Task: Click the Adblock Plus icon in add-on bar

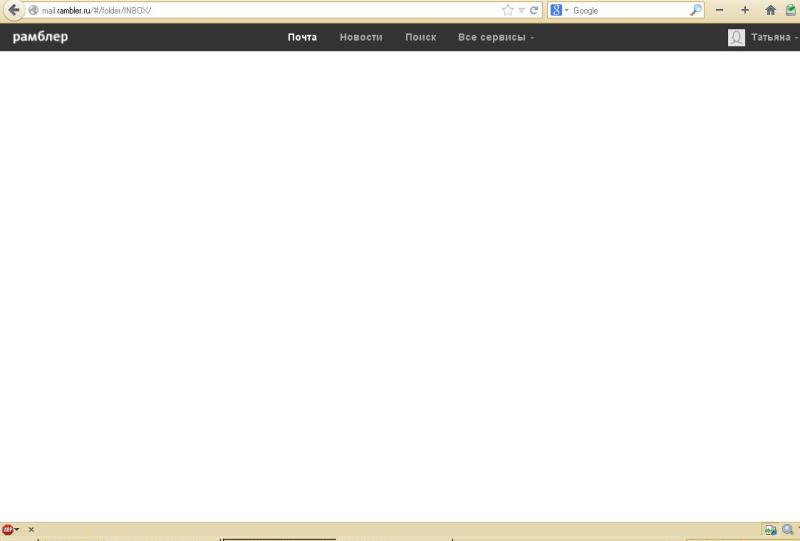Action: (x=8, y=529)
